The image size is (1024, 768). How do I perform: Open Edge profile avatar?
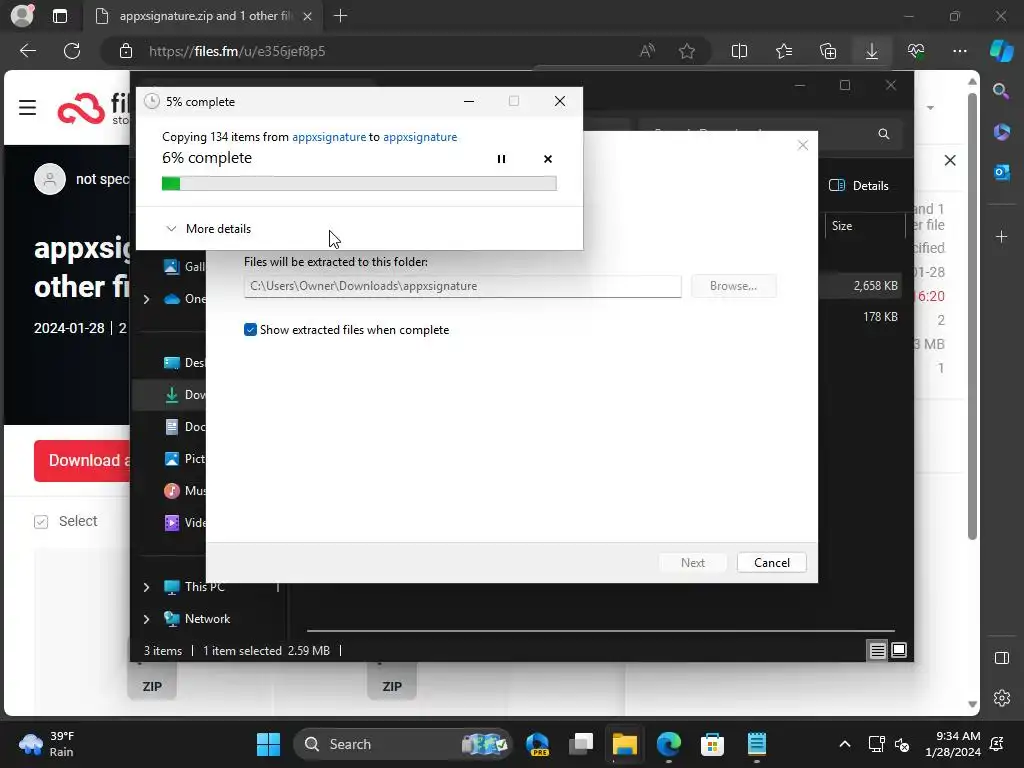click(22, 16)
